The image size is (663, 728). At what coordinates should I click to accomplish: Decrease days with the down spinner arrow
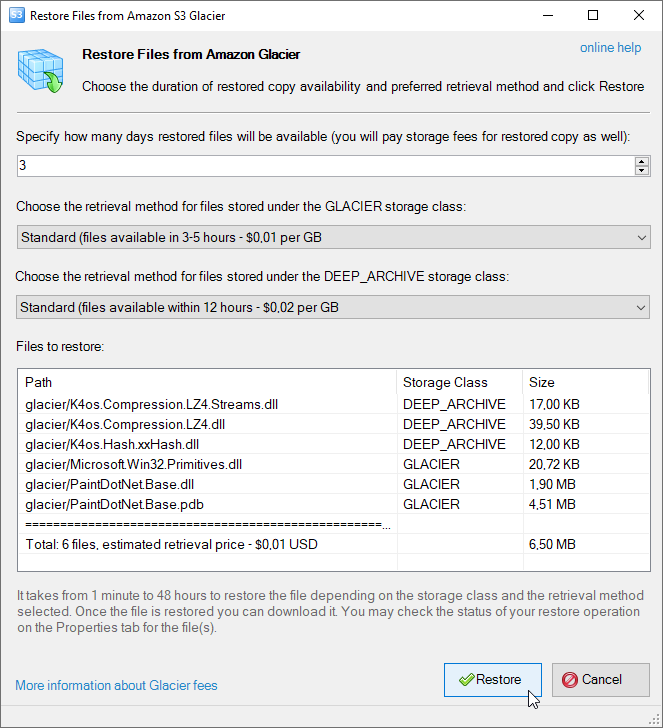click(x=642, y=170)
